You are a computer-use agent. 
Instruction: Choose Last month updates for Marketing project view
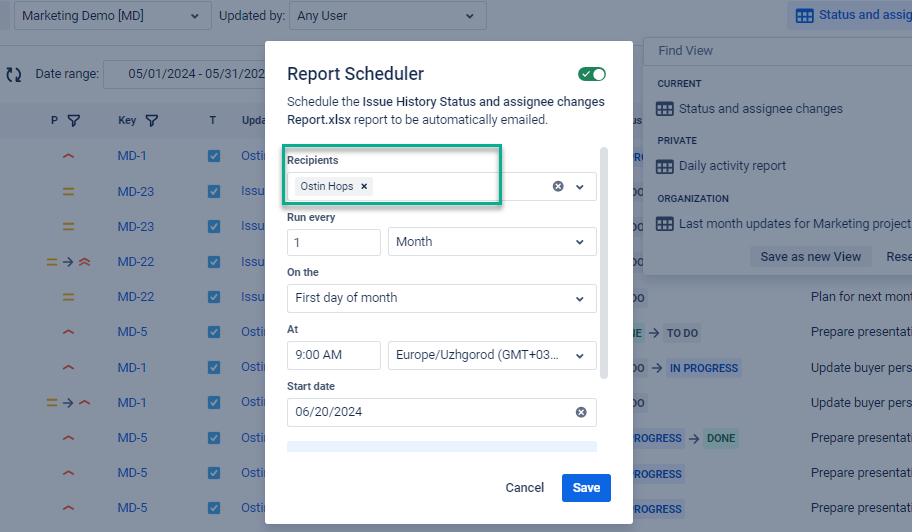(794, 224)
